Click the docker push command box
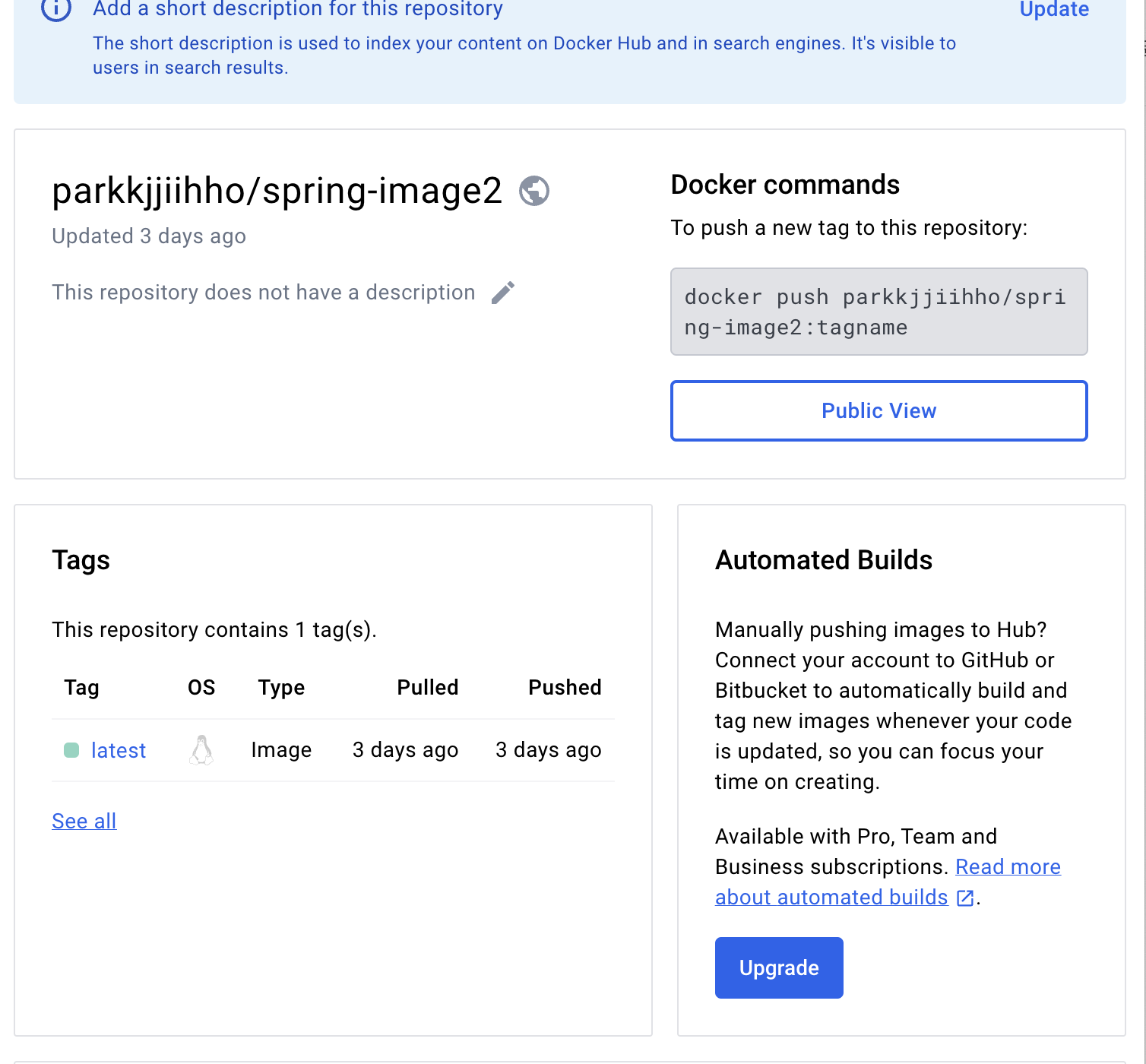1146x1064 pixels. click(878, 312)
